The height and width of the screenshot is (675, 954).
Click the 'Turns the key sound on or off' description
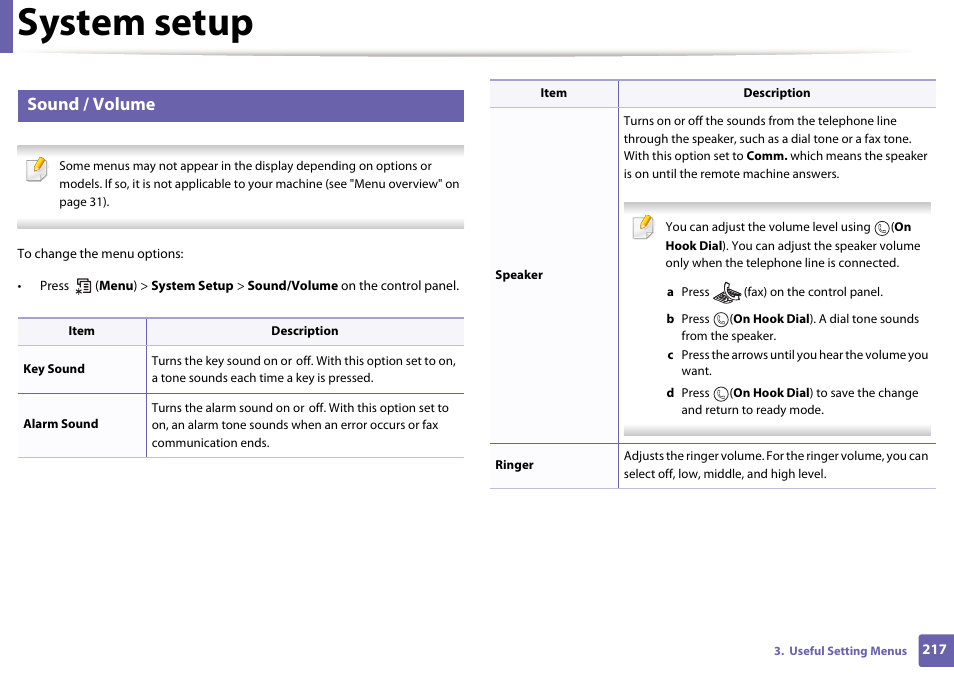coord(304,369)
